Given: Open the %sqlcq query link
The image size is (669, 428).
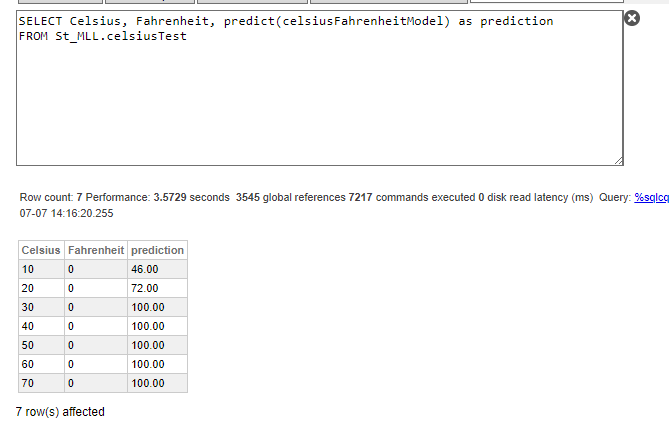Looking at the screenshot, I should 651,198.
